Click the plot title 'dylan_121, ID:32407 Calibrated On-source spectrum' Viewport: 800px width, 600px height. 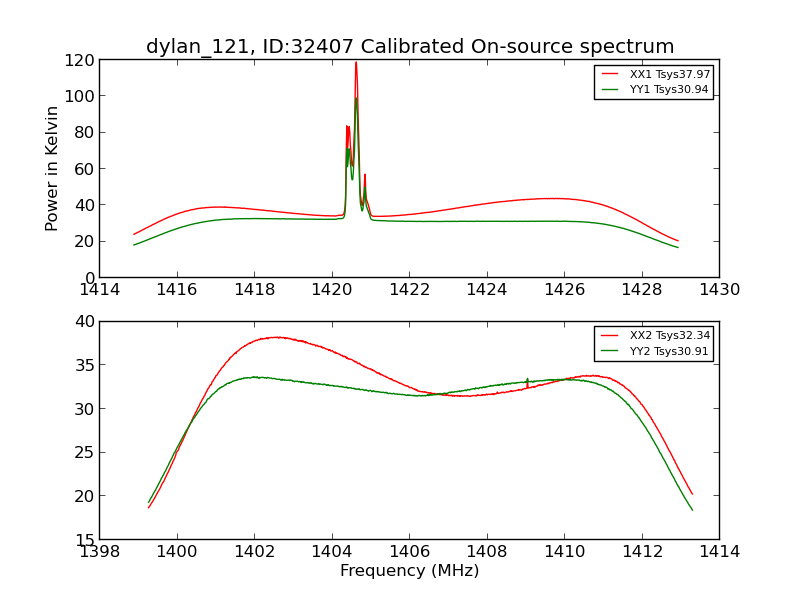410,46
